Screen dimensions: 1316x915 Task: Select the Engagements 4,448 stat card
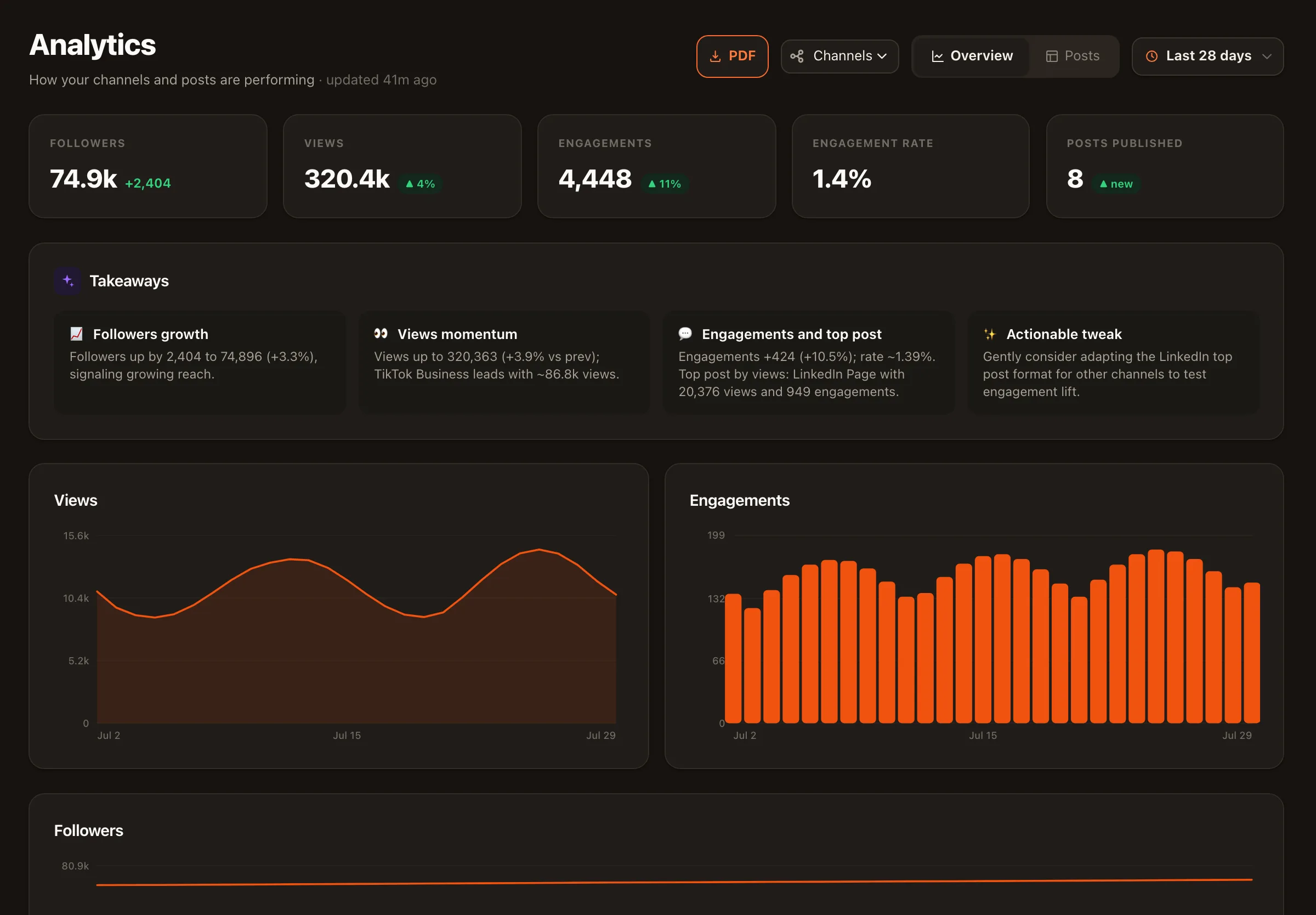pos(656,166)
